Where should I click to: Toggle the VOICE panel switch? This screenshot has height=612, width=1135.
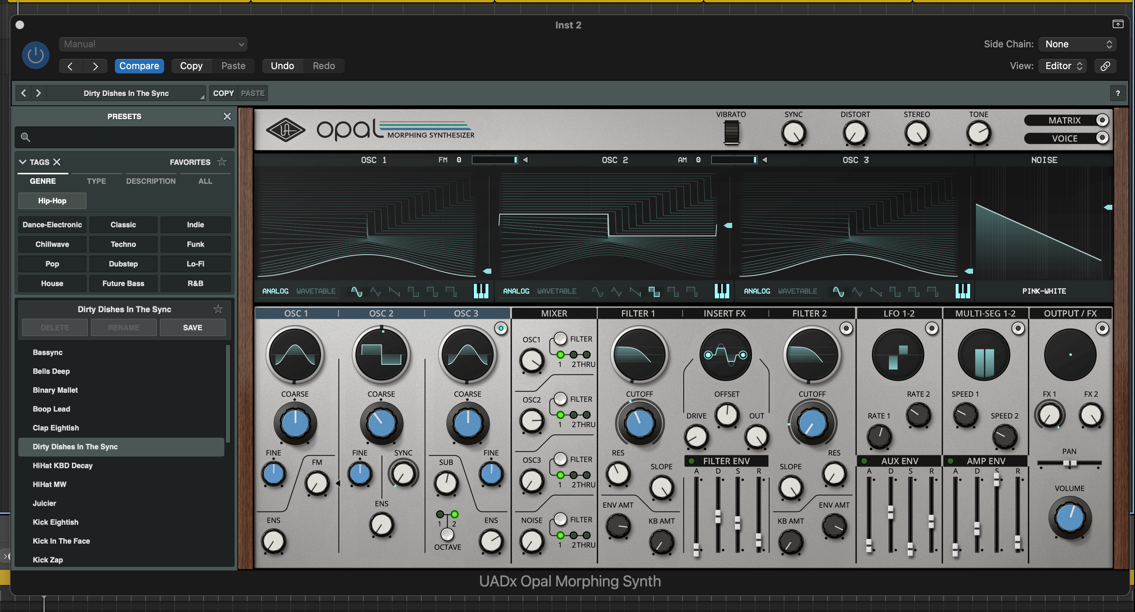tap(1101, 138)
